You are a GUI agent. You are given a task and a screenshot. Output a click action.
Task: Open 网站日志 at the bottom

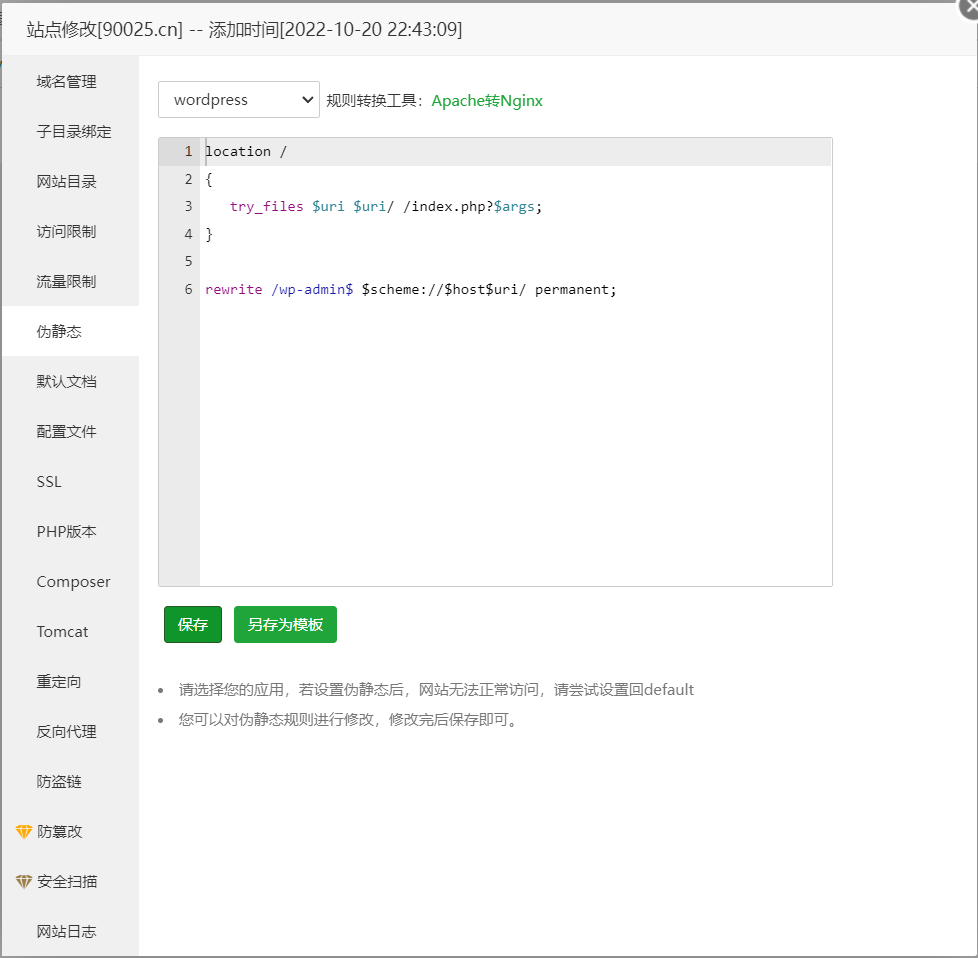(65, 931)
